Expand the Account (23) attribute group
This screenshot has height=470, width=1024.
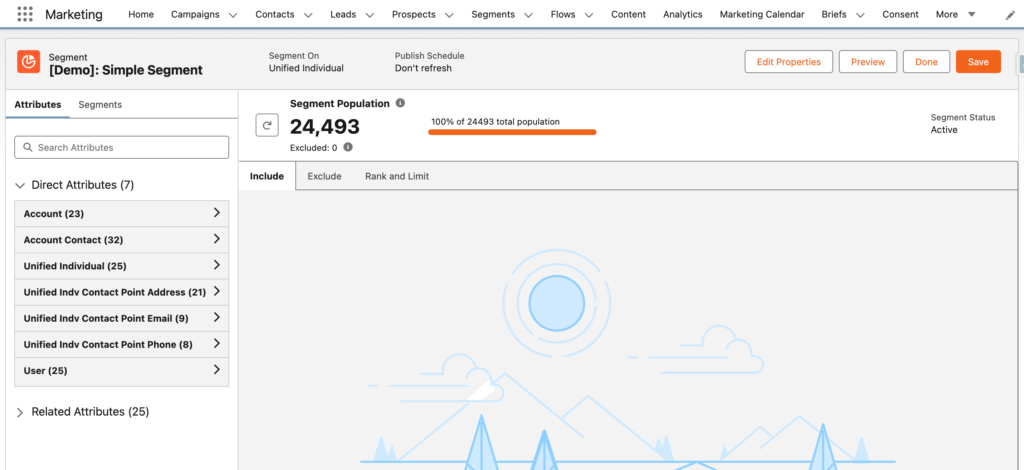[x=217, y=213]
